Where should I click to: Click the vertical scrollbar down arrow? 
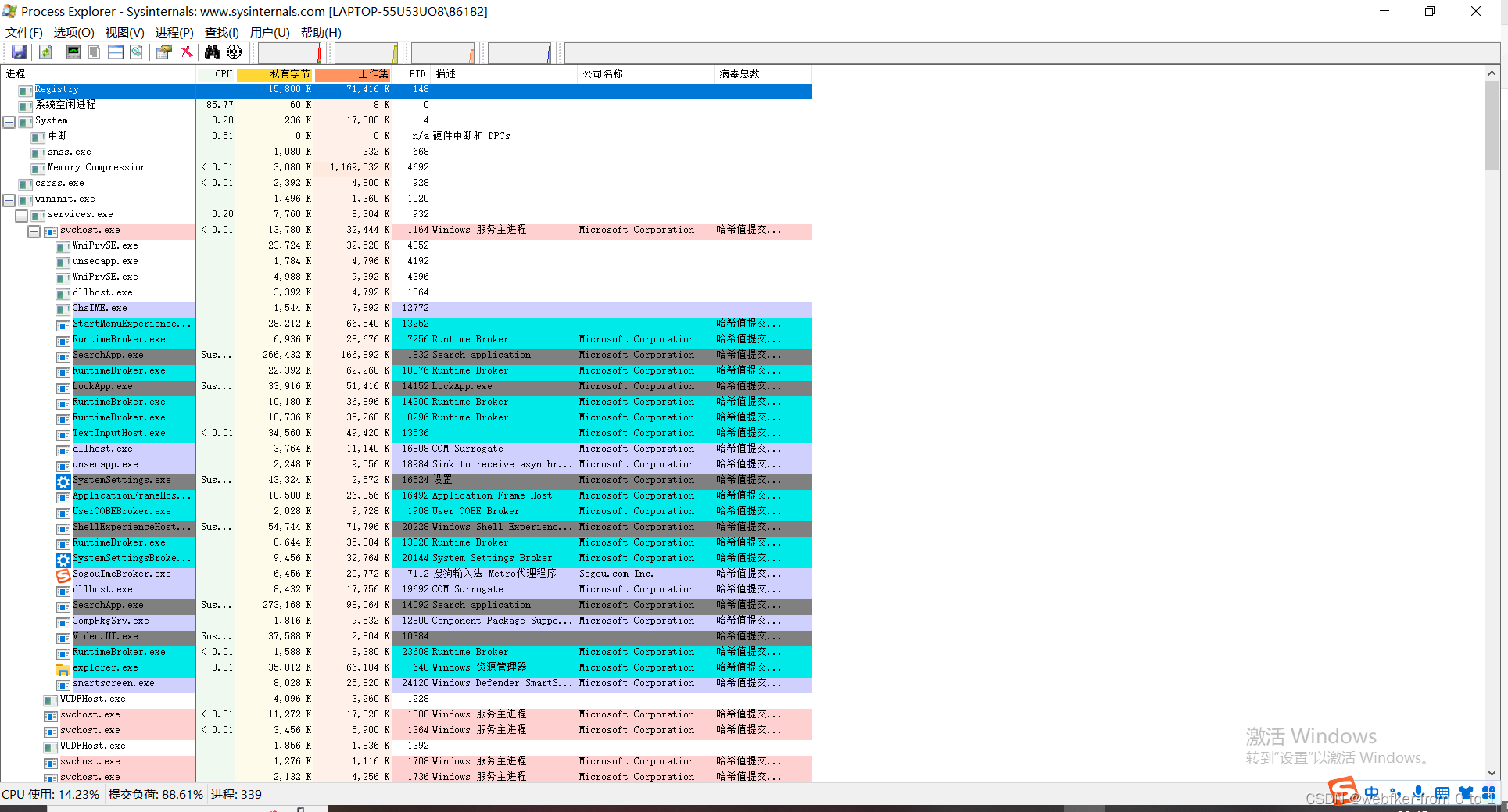tap(1492, 773)
